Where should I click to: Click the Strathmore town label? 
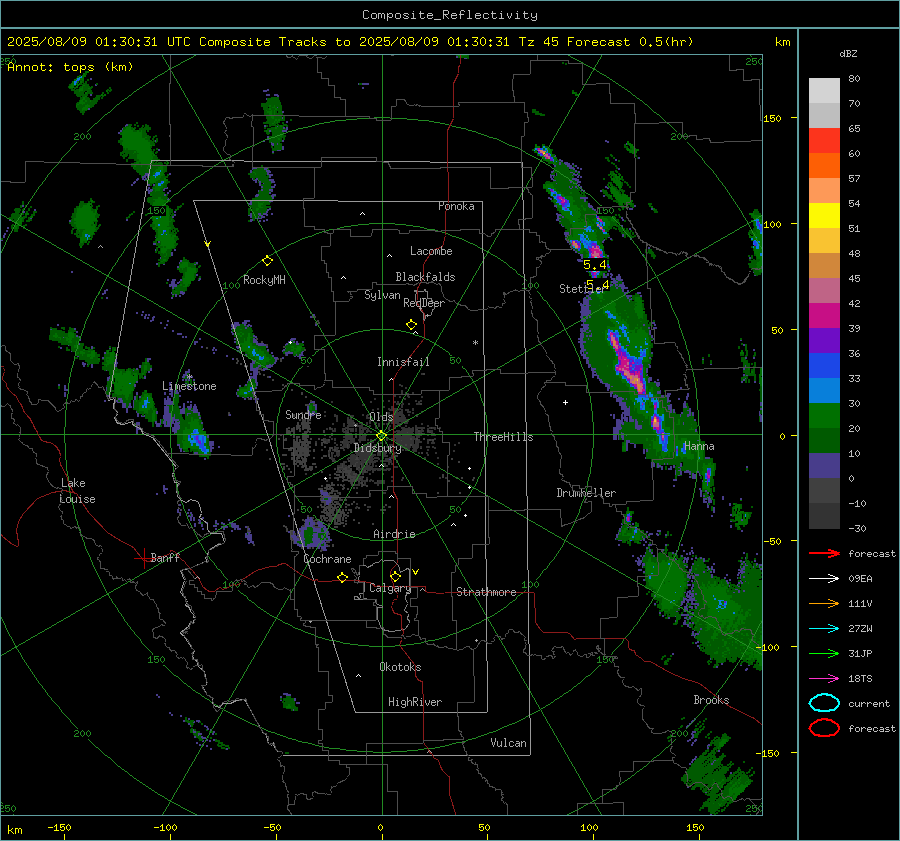[486, 592]
